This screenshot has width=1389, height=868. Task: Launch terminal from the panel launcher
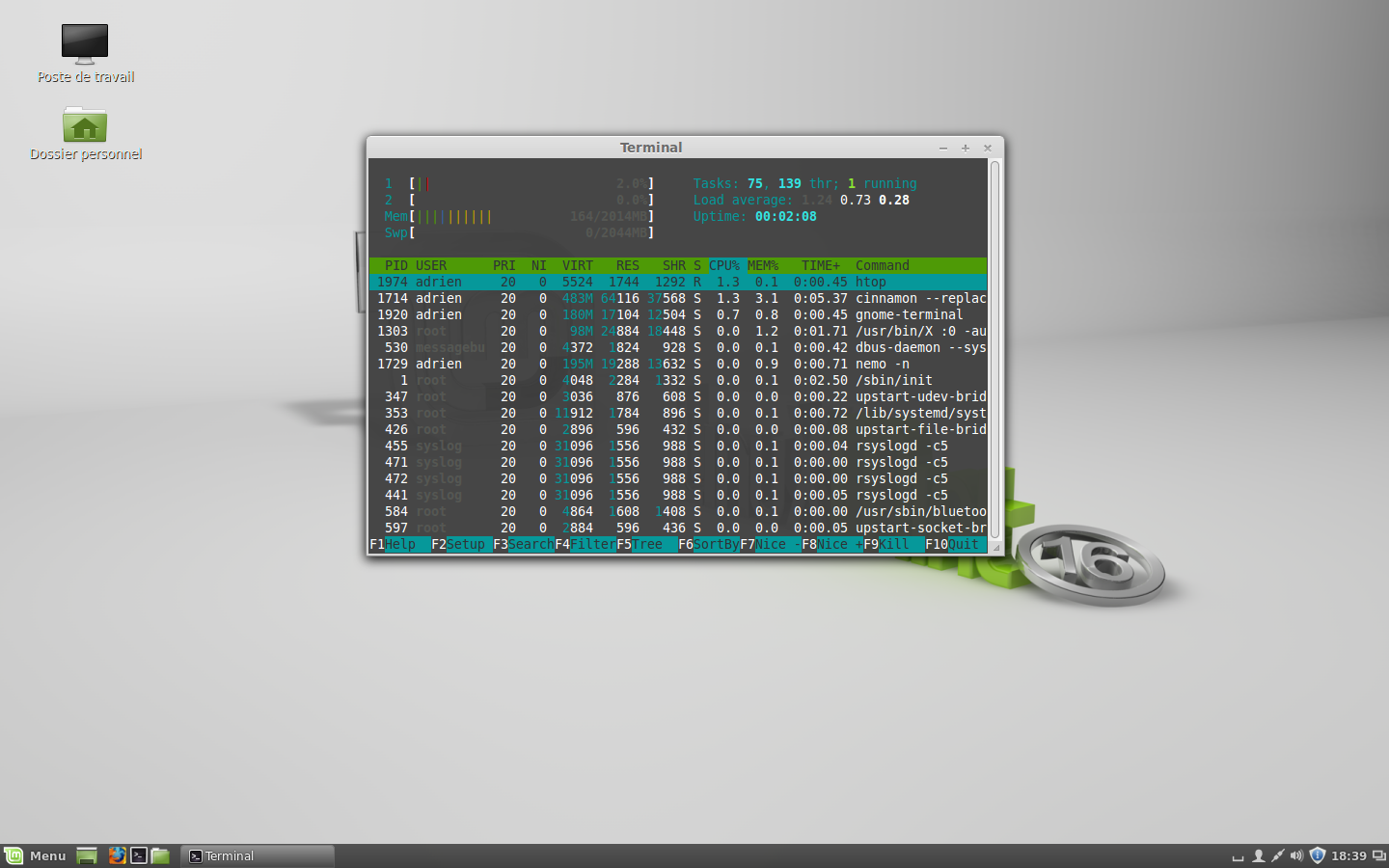[x=139, y=855]
